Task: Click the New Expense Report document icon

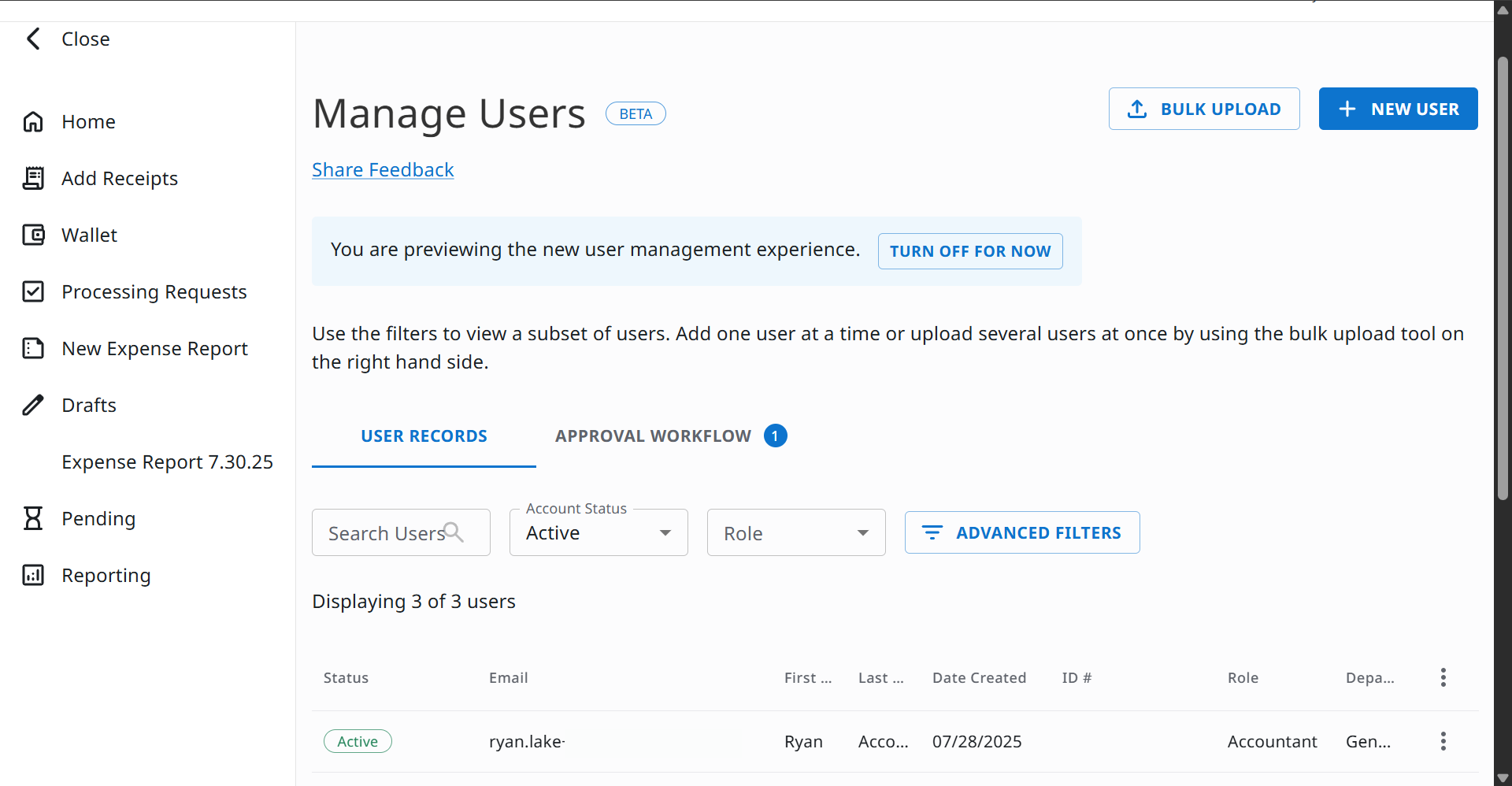Action: (33, 348)
